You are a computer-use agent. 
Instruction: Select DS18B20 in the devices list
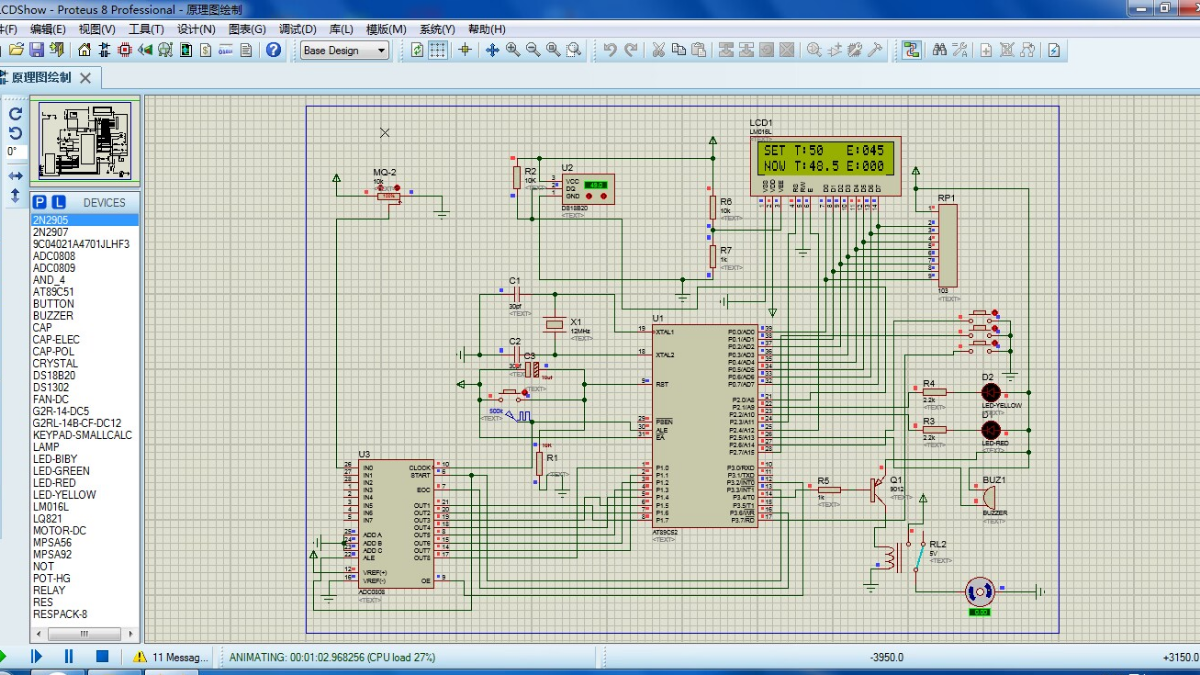(x=84, y=376)
